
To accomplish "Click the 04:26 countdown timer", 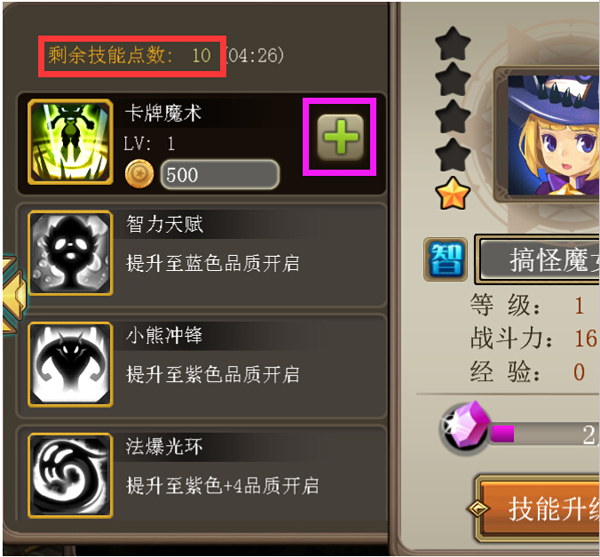I will pyautogui.click(x=255, y=56).
